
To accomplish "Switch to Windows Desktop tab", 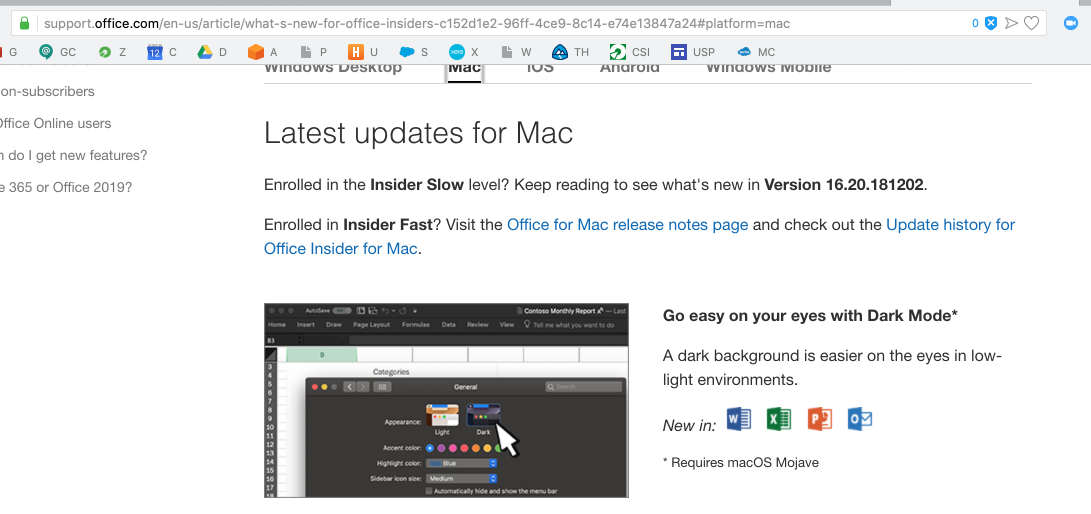I will pyautogui.click(x=333, y=70).
